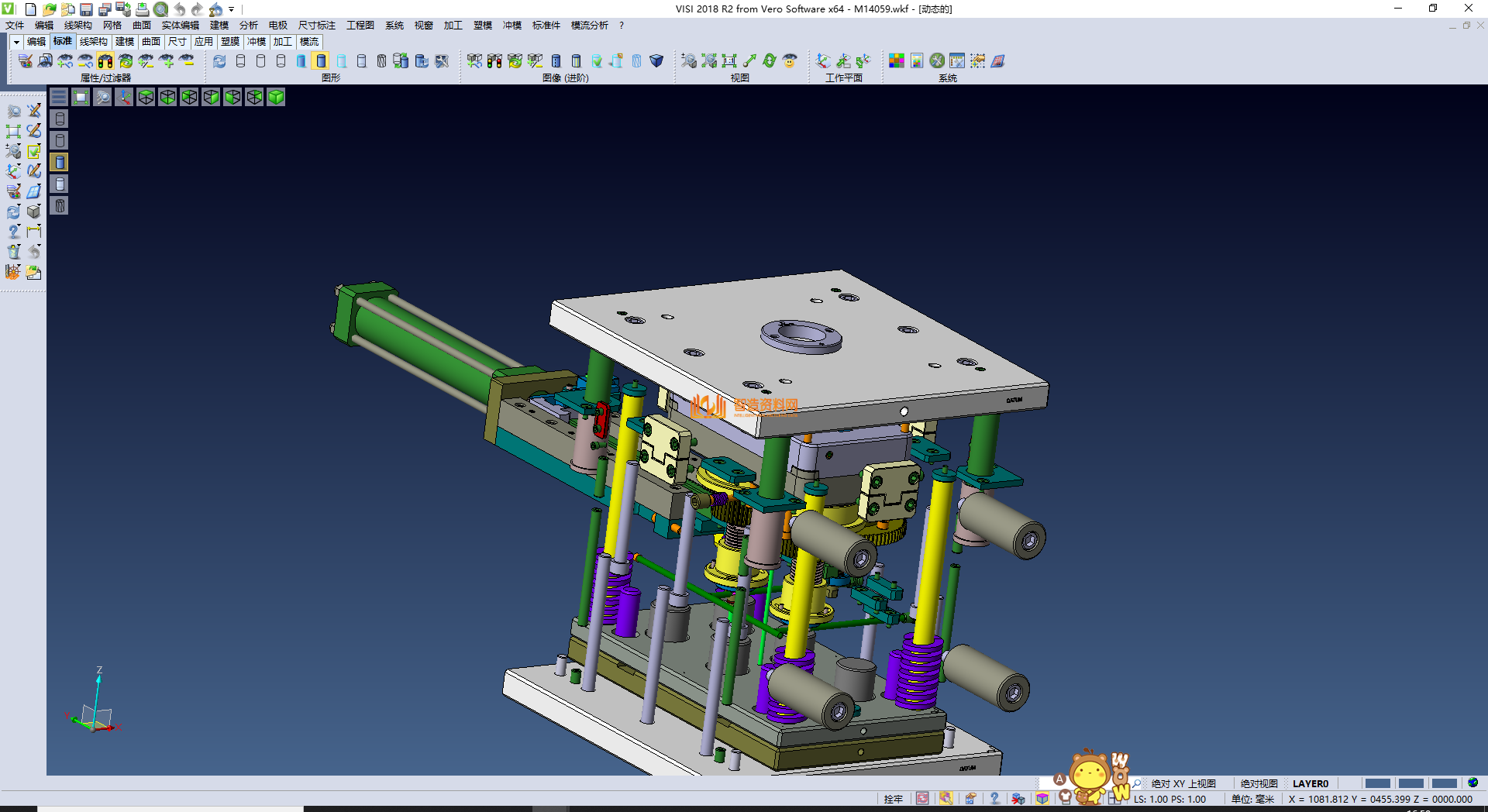Open the color palette grid icon
The width and height of the screenshot is (1488, 812).
pos(897,61)
